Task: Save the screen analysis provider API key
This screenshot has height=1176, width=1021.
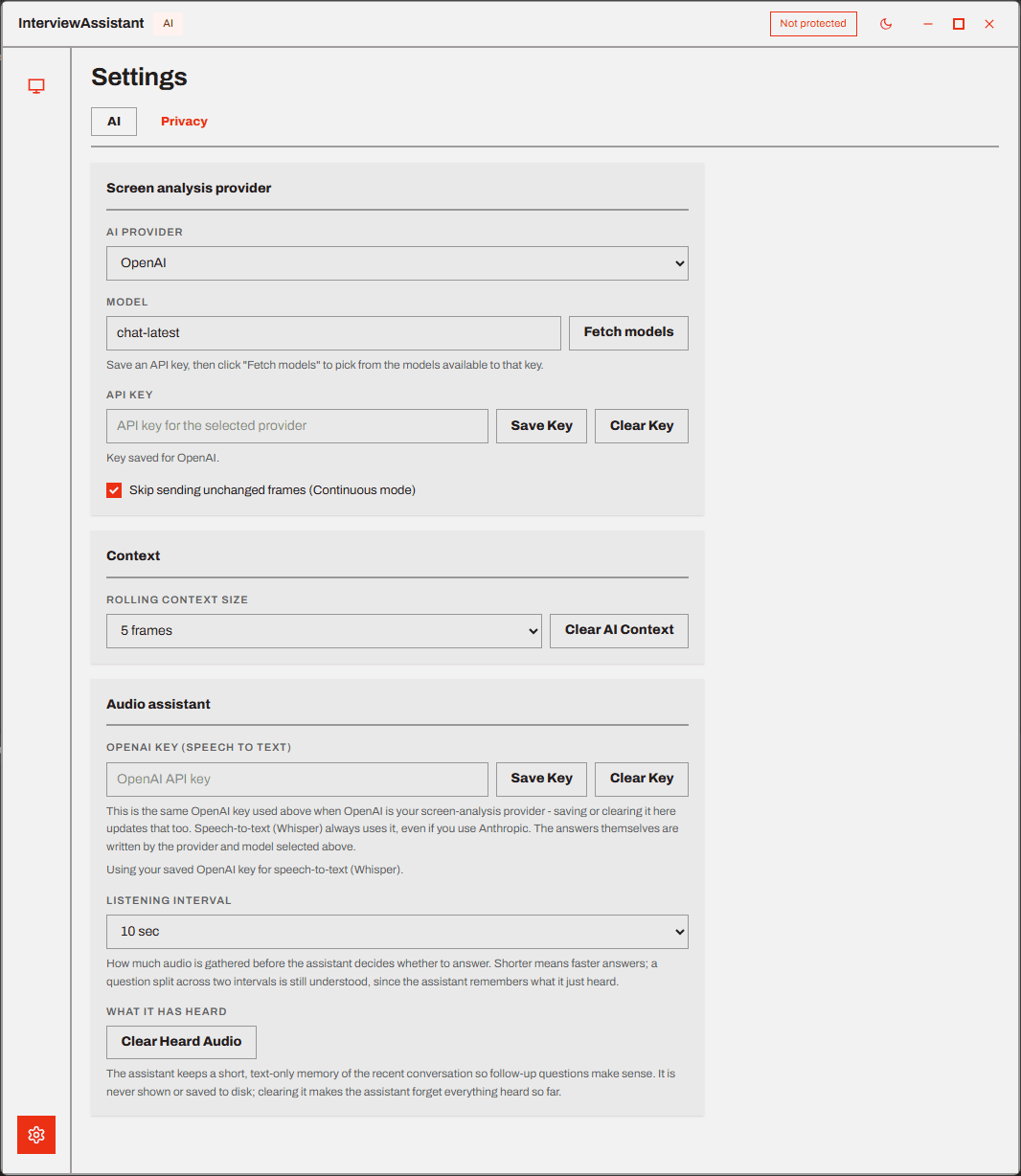Action: pyautogui.click(x=541, y=426)
